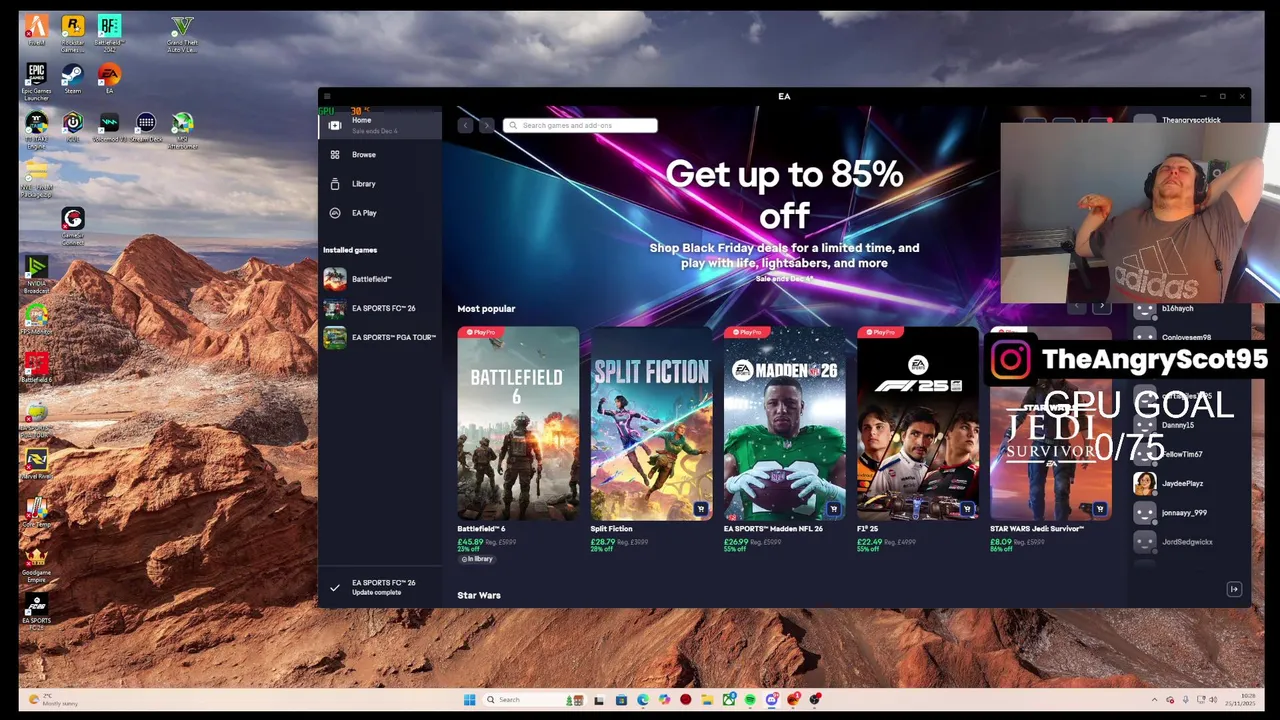Open the FC 26 Update complete notification
1280x720 pixels.
pos(380,587)
